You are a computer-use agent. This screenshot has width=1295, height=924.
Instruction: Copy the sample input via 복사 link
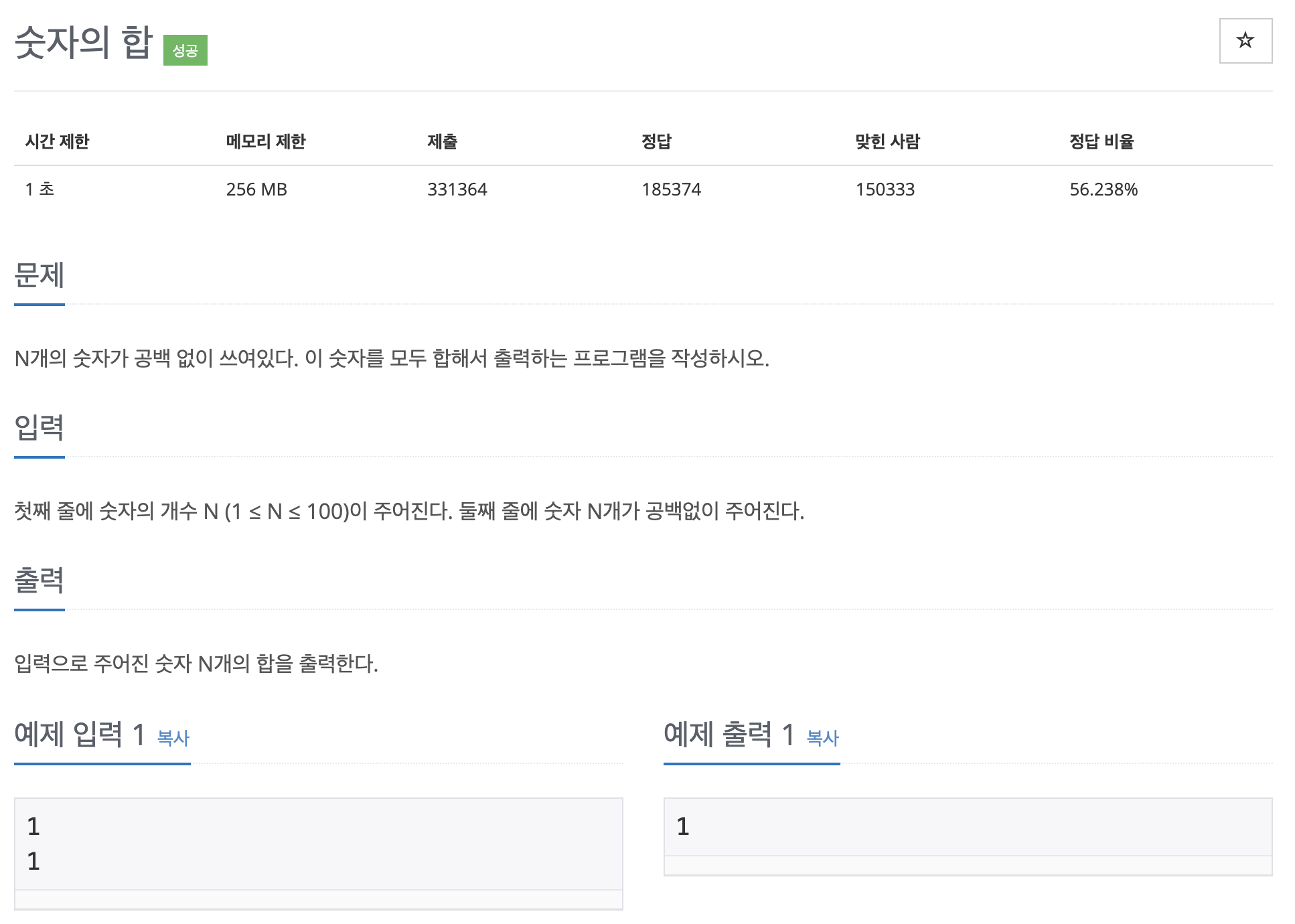[173, 738]
